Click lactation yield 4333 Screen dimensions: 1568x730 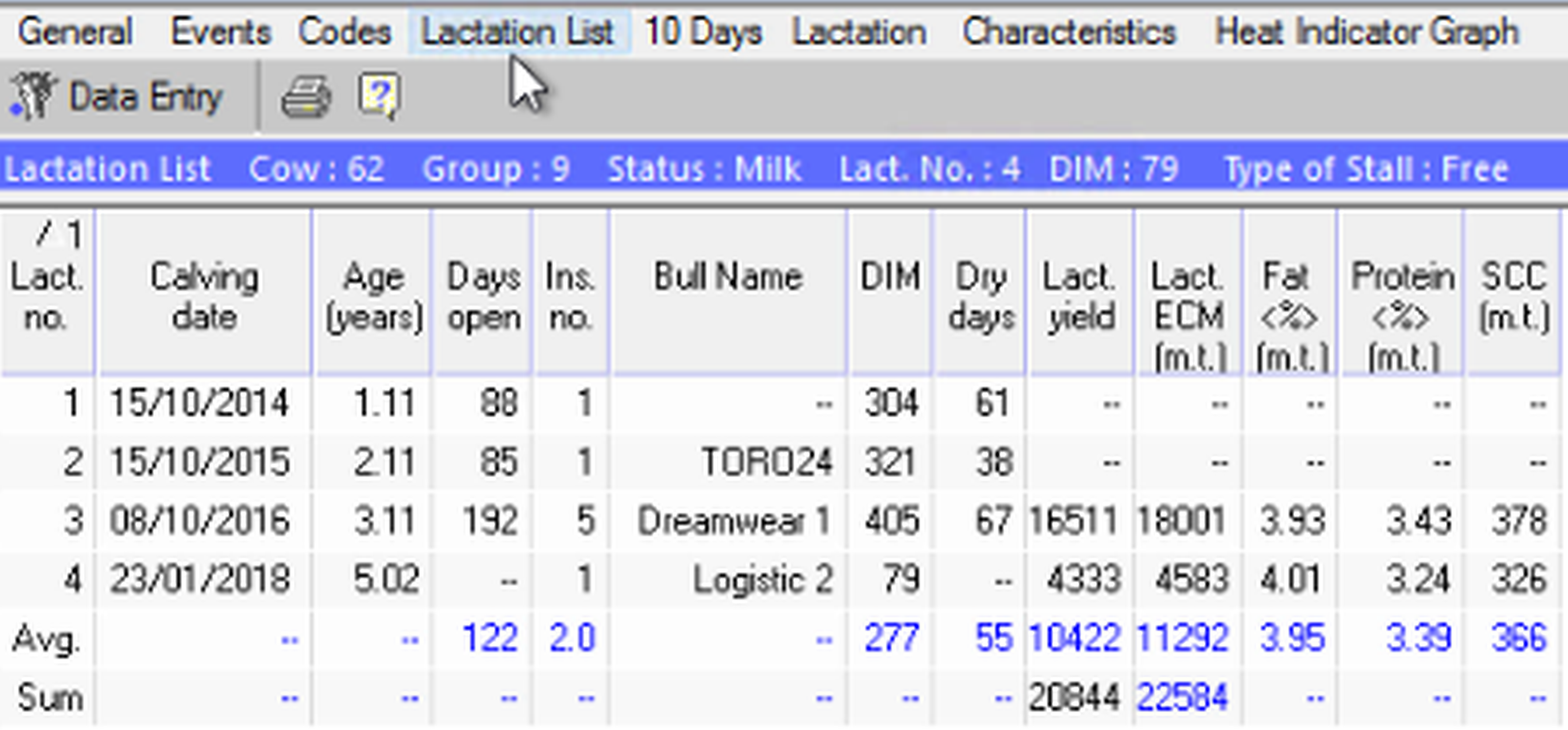(x=1083, y=579)
